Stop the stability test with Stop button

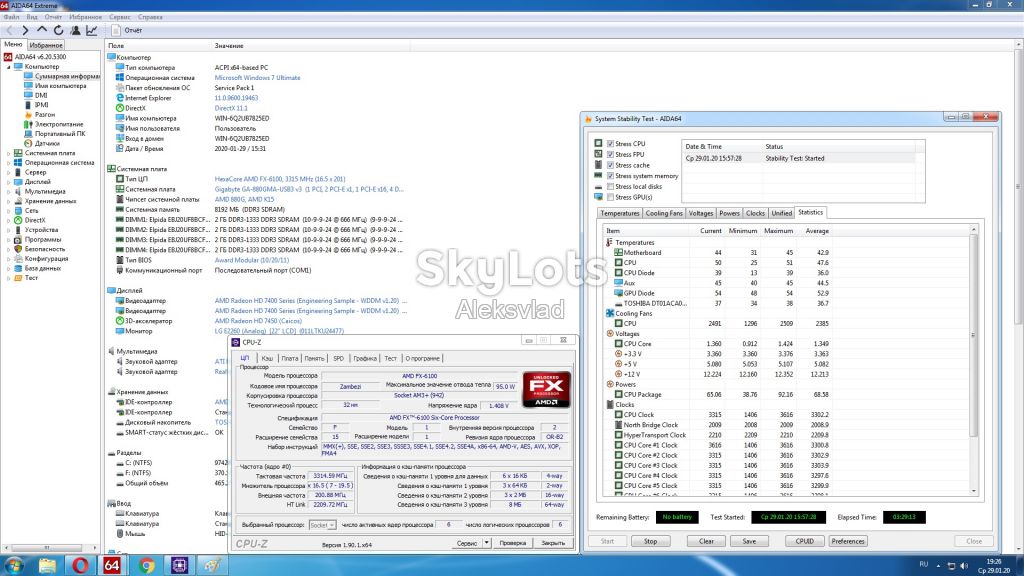click(x=650, y=541)
